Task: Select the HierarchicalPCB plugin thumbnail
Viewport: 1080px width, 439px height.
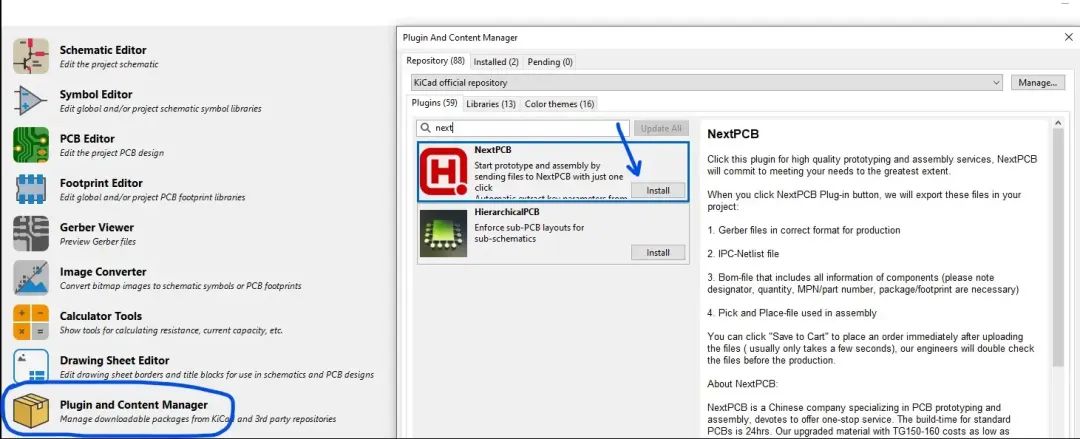Action: (x=444, y=233)
